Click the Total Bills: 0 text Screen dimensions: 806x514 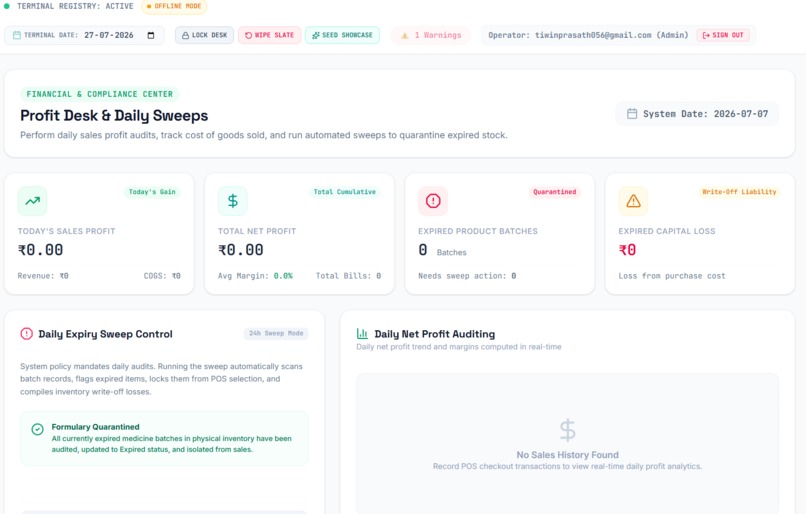point(348,276)
